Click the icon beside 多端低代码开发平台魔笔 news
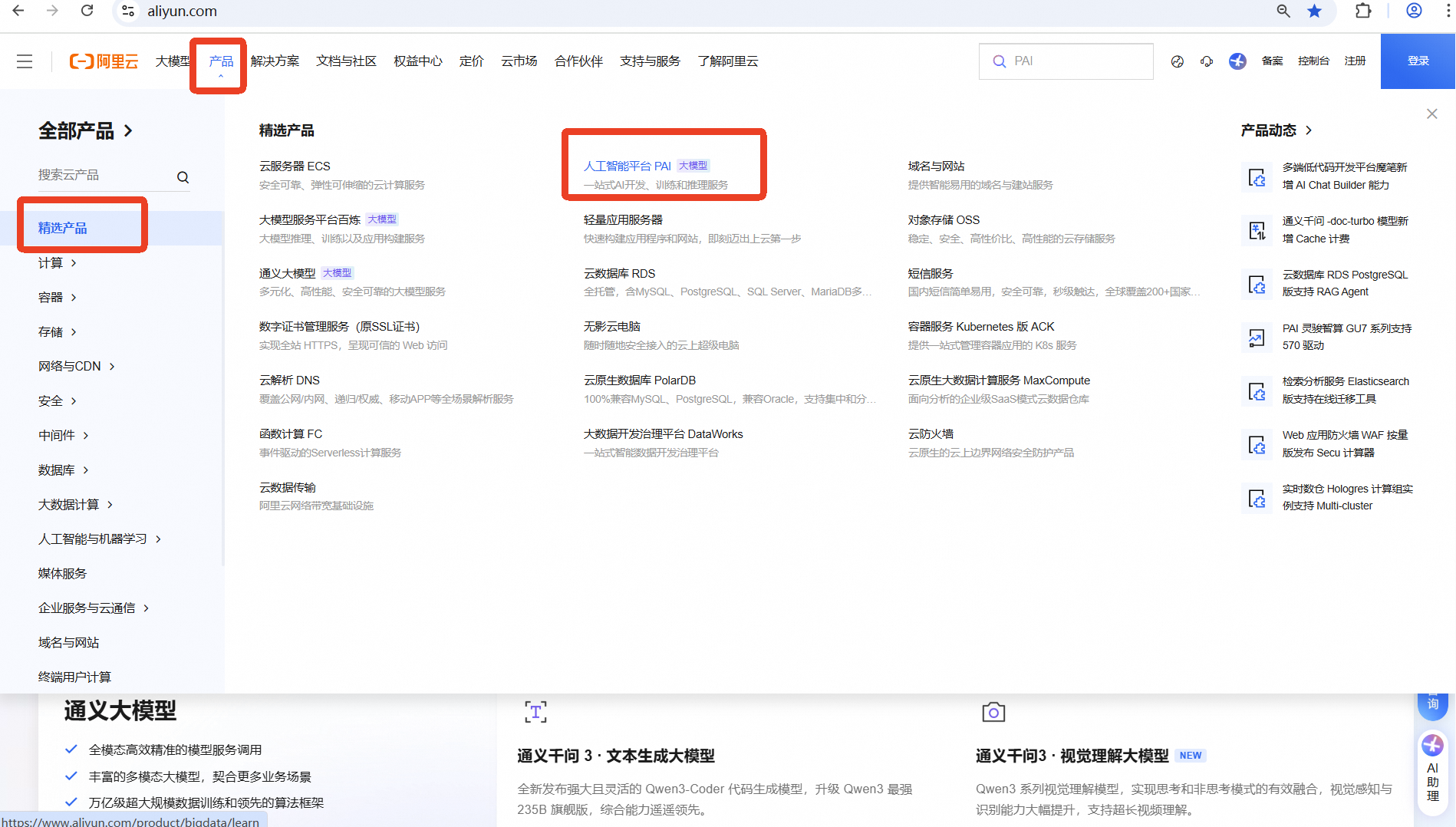 1257,177
